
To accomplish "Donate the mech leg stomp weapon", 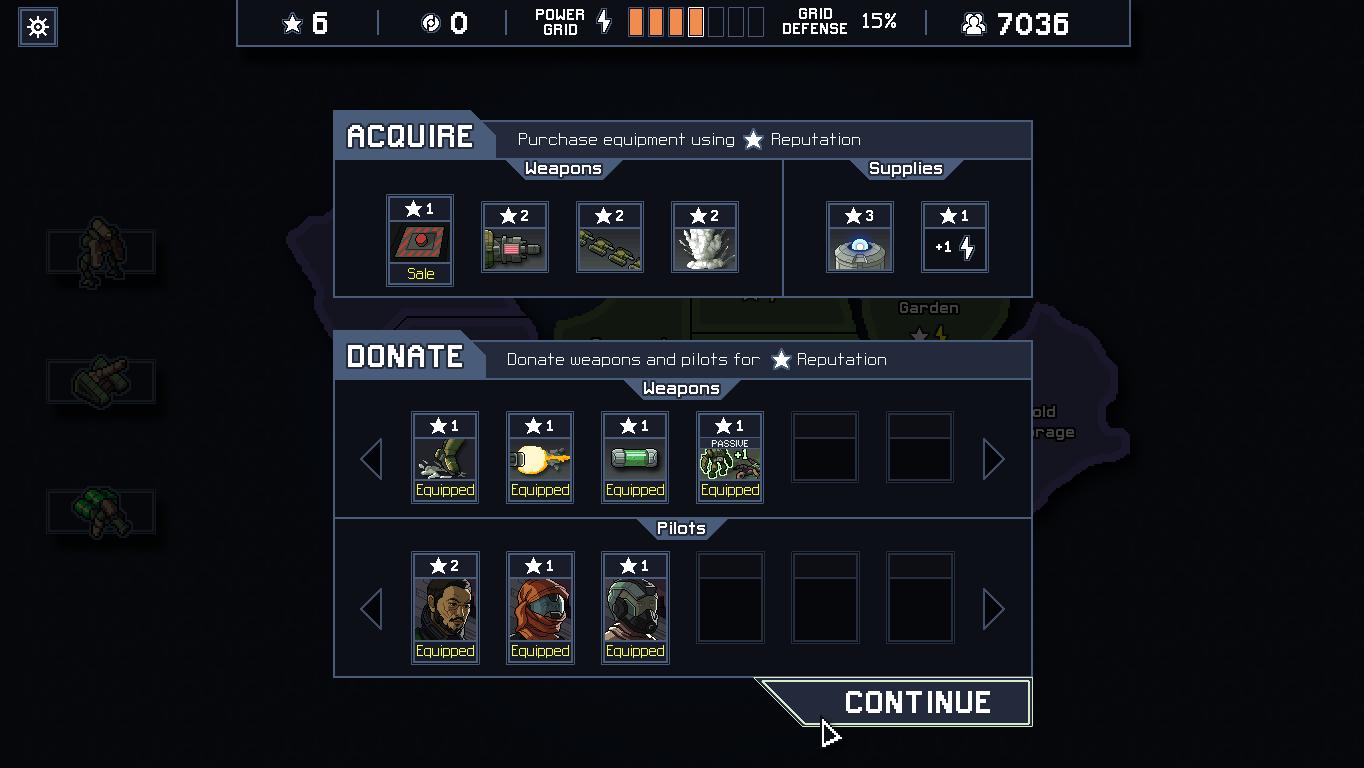I will [445, 457].
